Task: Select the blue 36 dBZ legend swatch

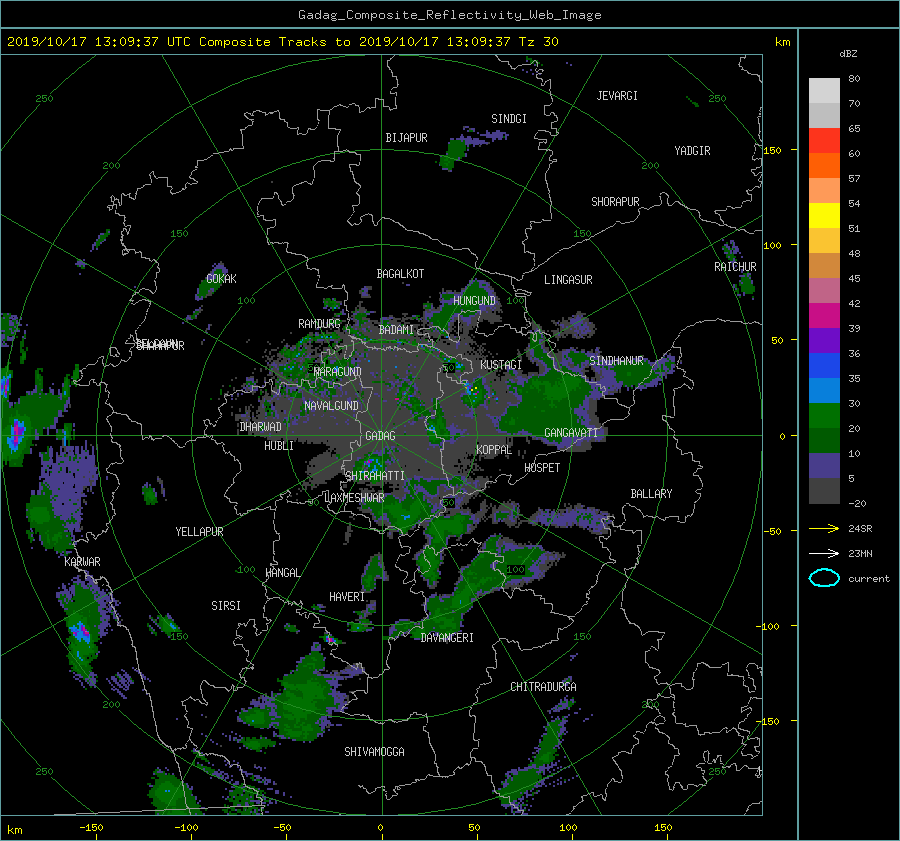Action: click(x=824, y=366)
